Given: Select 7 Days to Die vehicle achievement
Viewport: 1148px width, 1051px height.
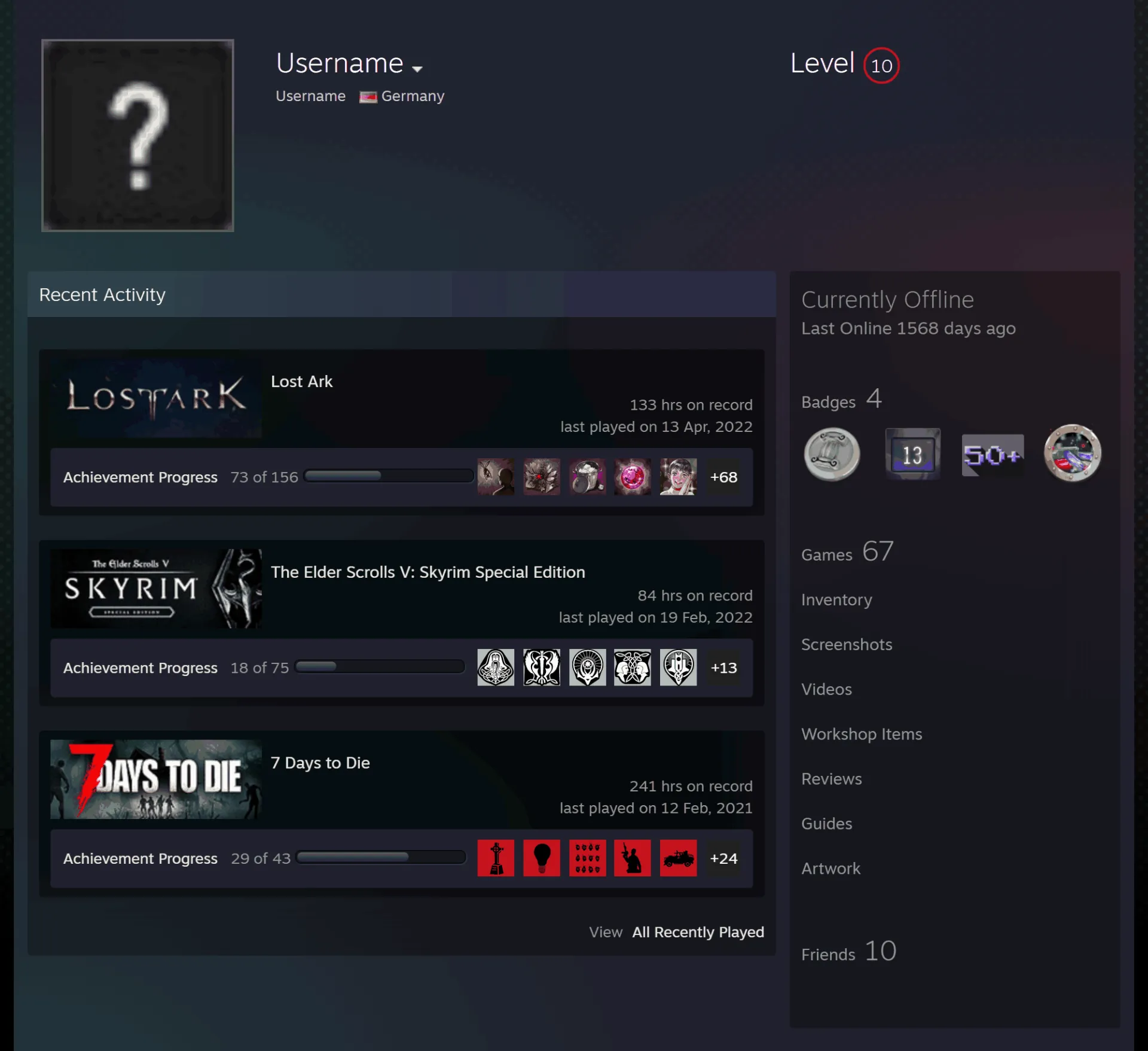Looking at the screenshot, I should tap(678, 858).
